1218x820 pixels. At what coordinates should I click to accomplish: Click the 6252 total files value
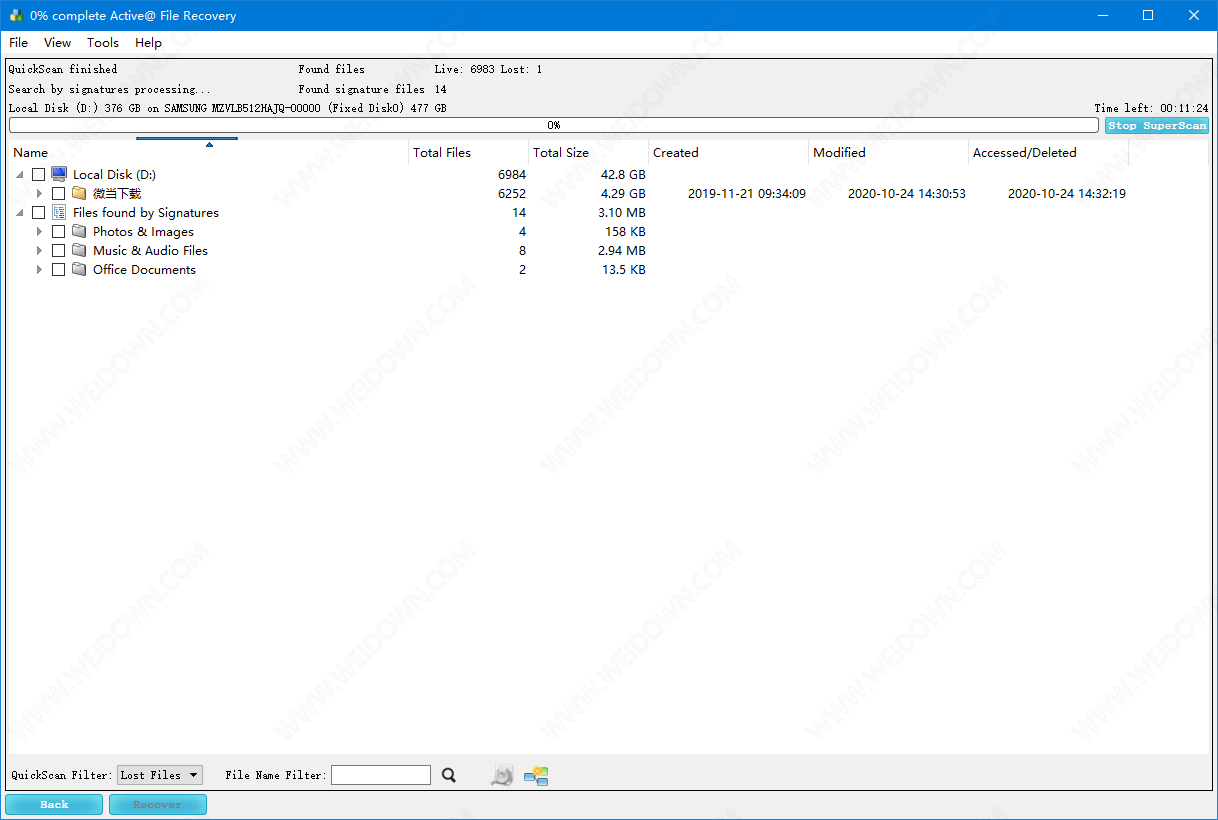pyautogui.click(x=512, y=194)
